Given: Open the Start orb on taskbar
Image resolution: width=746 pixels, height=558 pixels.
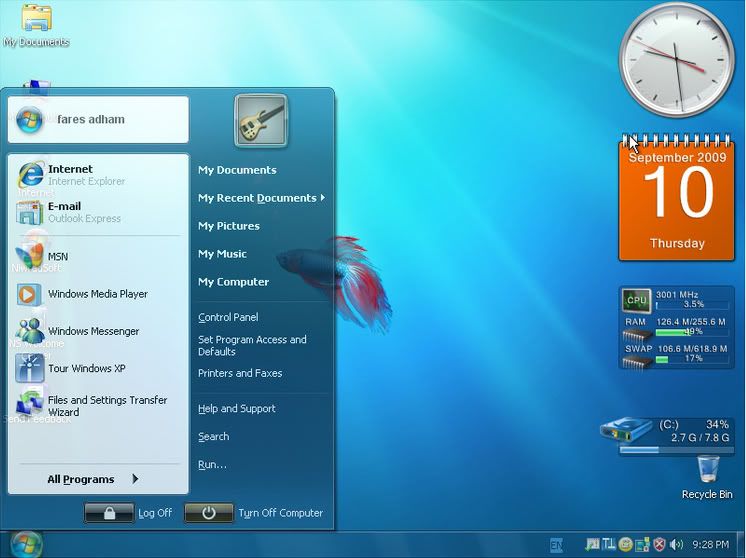Looking at the screenshot, I should tap(26, 545).
